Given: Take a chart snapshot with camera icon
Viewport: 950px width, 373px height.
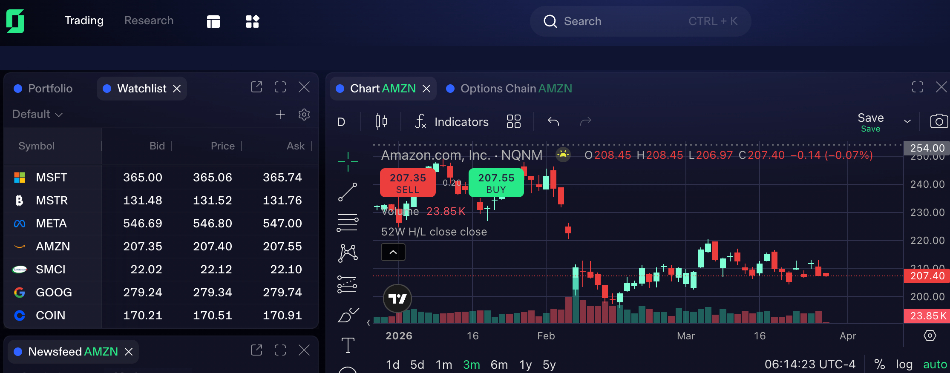Looking at the screenshot, I should [938, 122].
